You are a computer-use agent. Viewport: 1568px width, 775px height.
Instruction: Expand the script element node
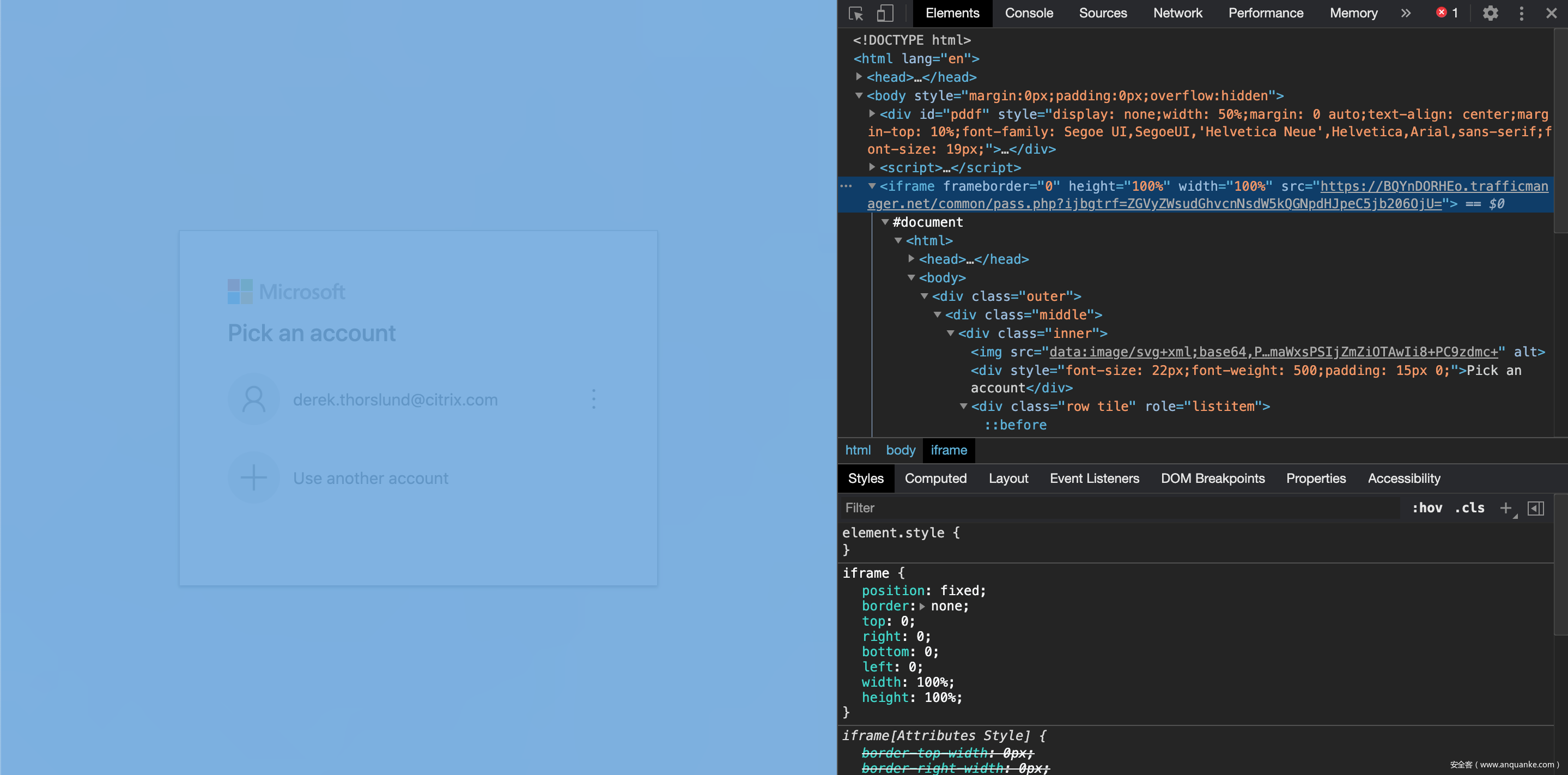[x=872, y=167]
